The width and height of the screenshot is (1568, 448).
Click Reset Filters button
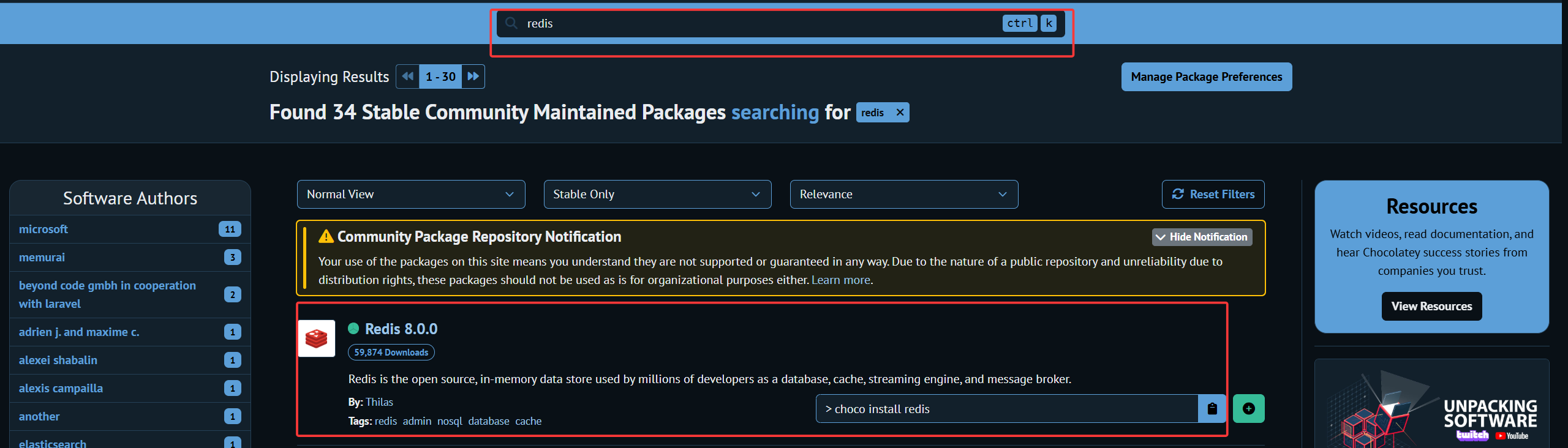click(1213, 195)
